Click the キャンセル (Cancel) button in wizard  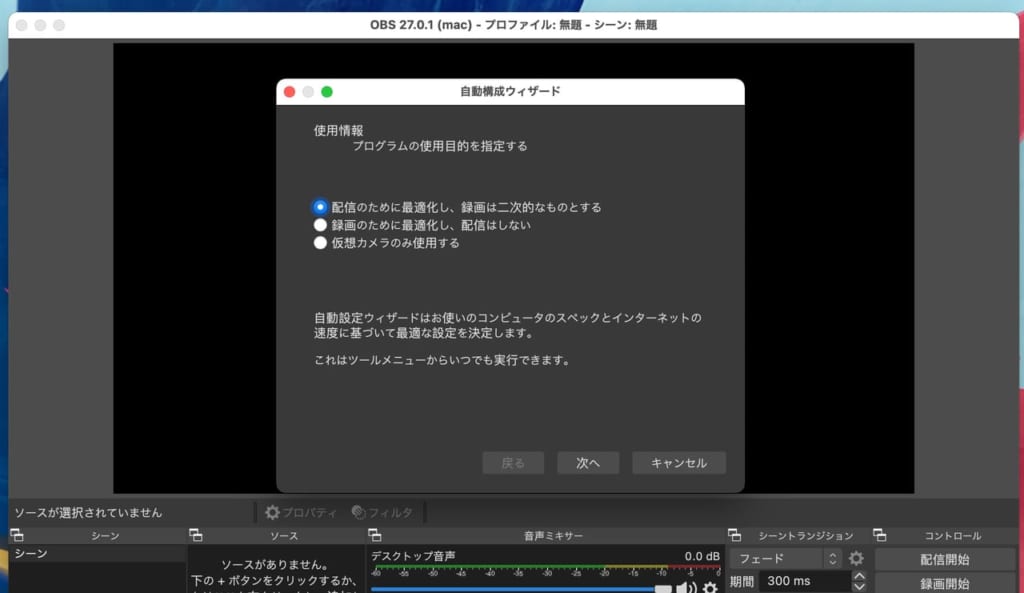[x=679, y=463]
